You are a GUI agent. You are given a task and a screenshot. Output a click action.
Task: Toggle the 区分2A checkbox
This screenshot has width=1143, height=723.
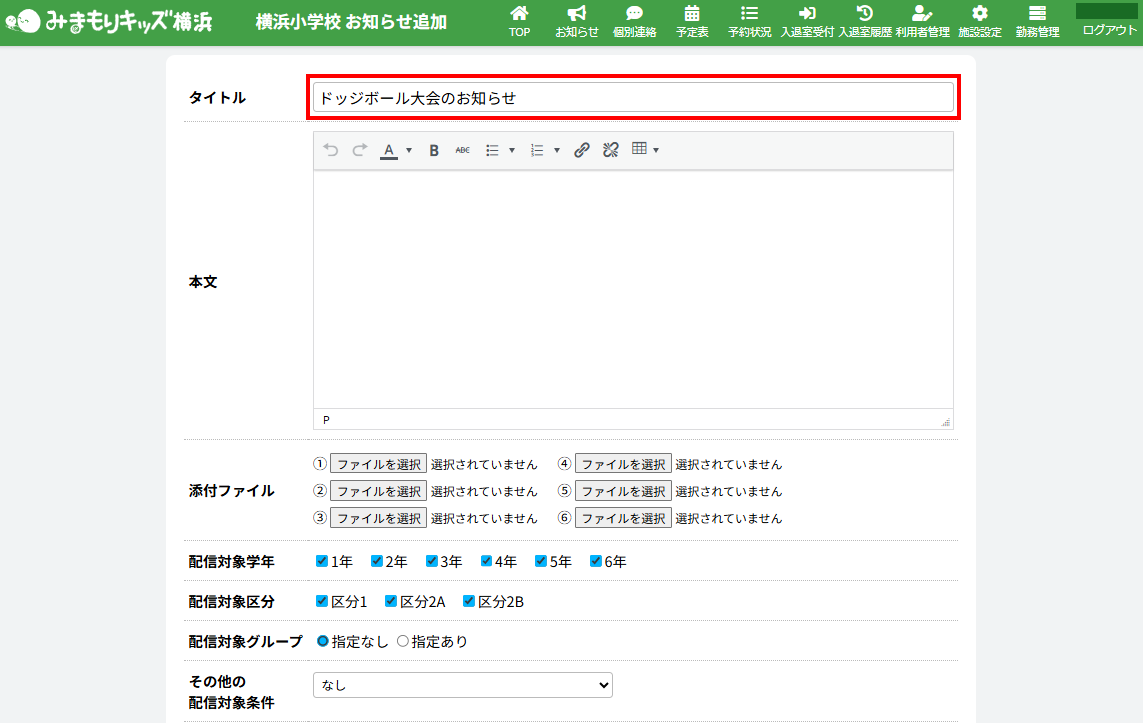pos(391,602)
